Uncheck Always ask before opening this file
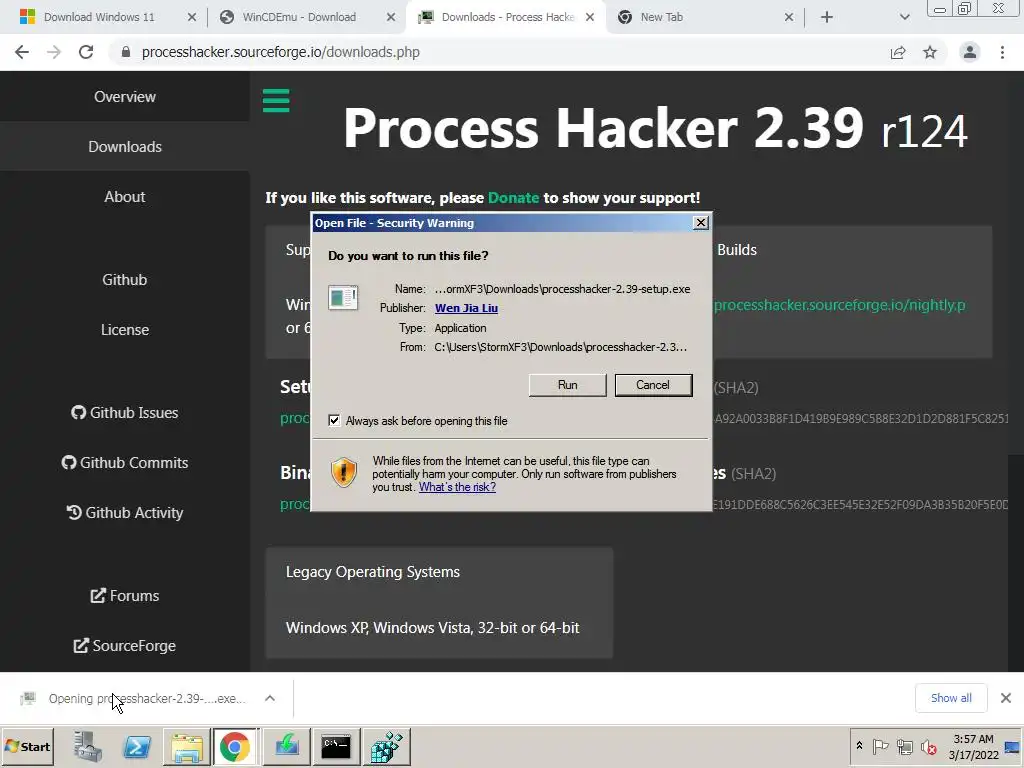 tap(334, 421)
